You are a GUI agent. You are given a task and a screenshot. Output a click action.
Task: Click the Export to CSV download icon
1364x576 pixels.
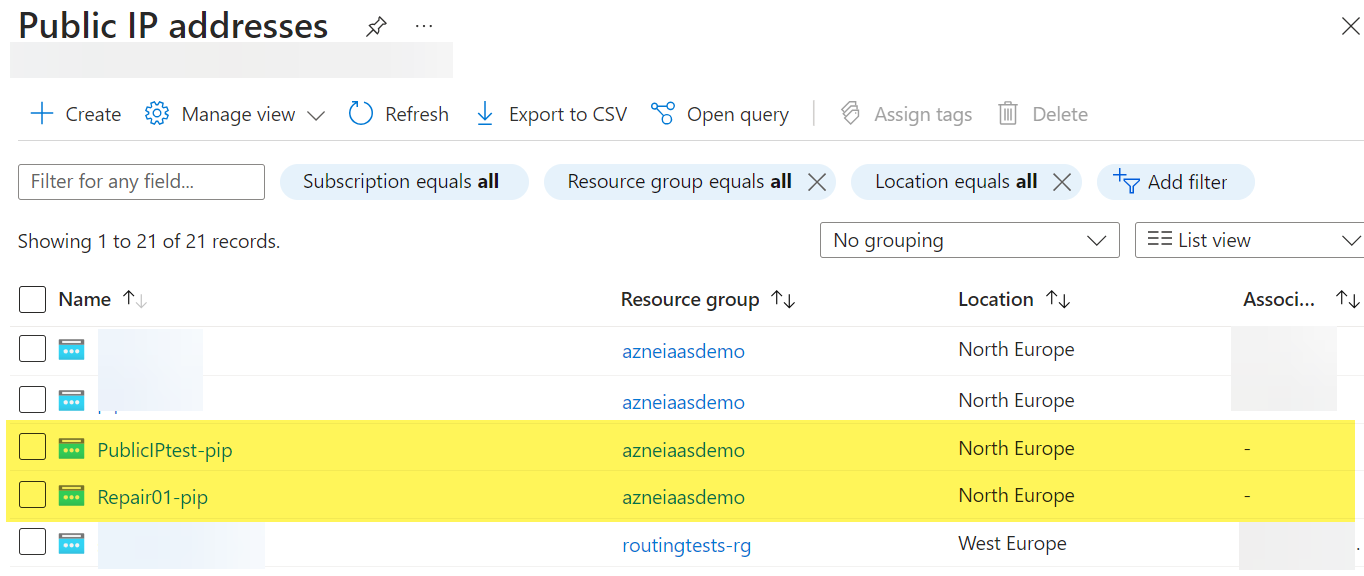(x=485, y=114)
